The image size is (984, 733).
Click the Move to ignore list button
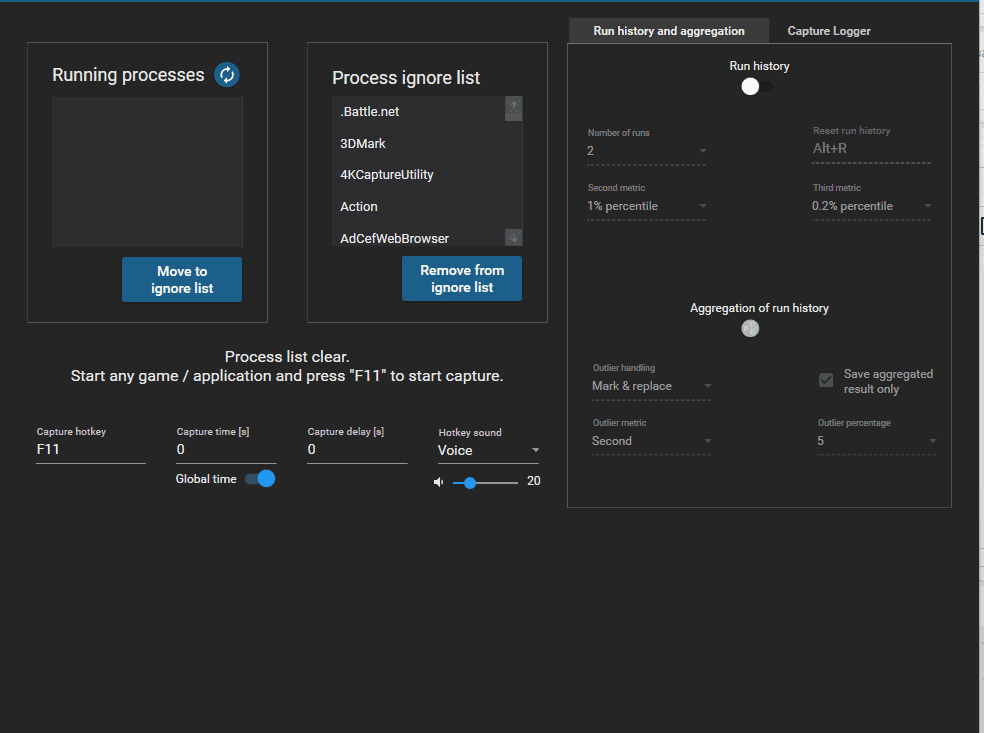pos(181,279)
